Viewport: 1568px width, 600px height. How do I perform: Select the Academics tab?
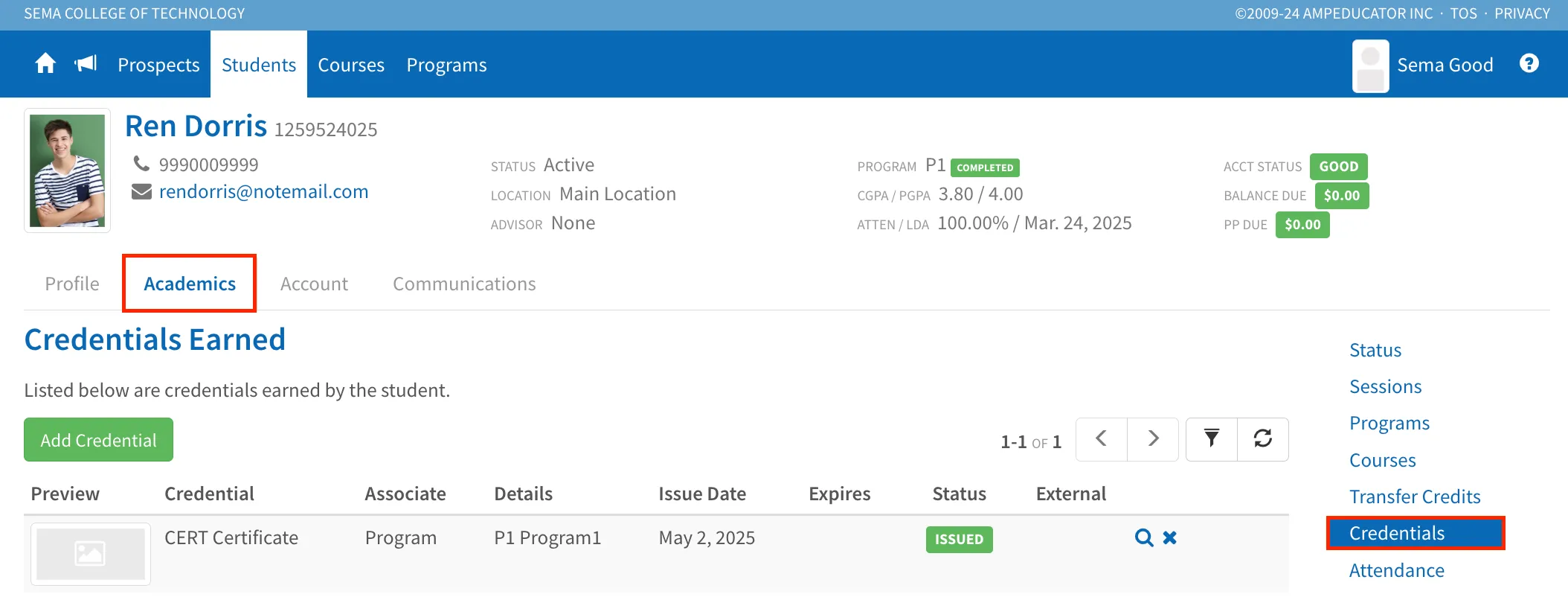190,284
